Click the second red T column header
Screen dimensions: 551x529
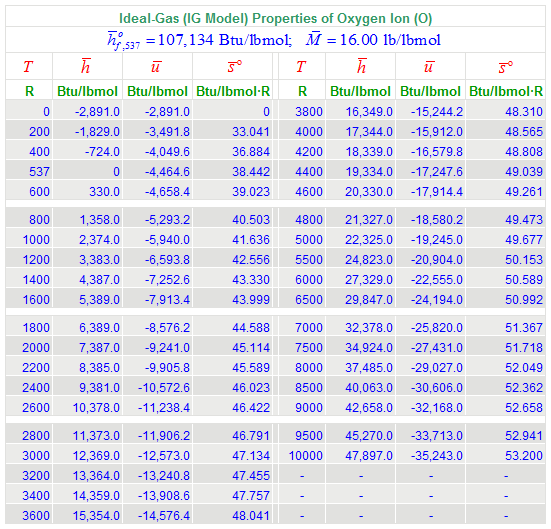(301, 66)
